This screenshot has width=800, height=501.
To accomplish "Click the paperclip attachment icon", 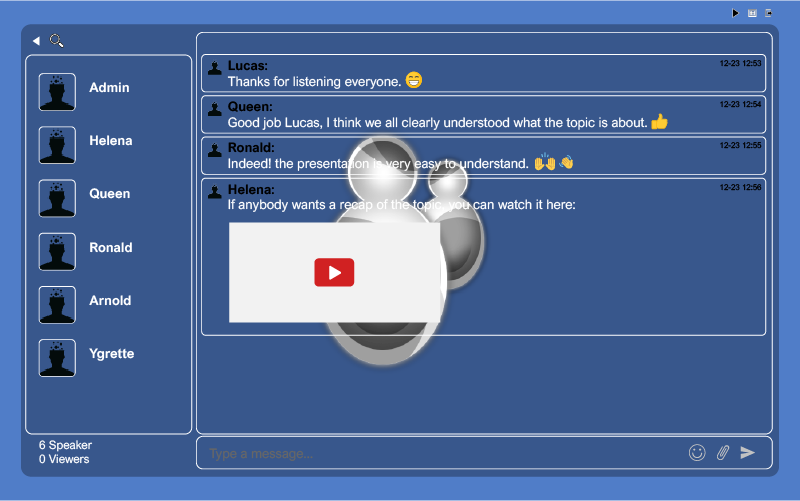I will (x=723, y=453).
